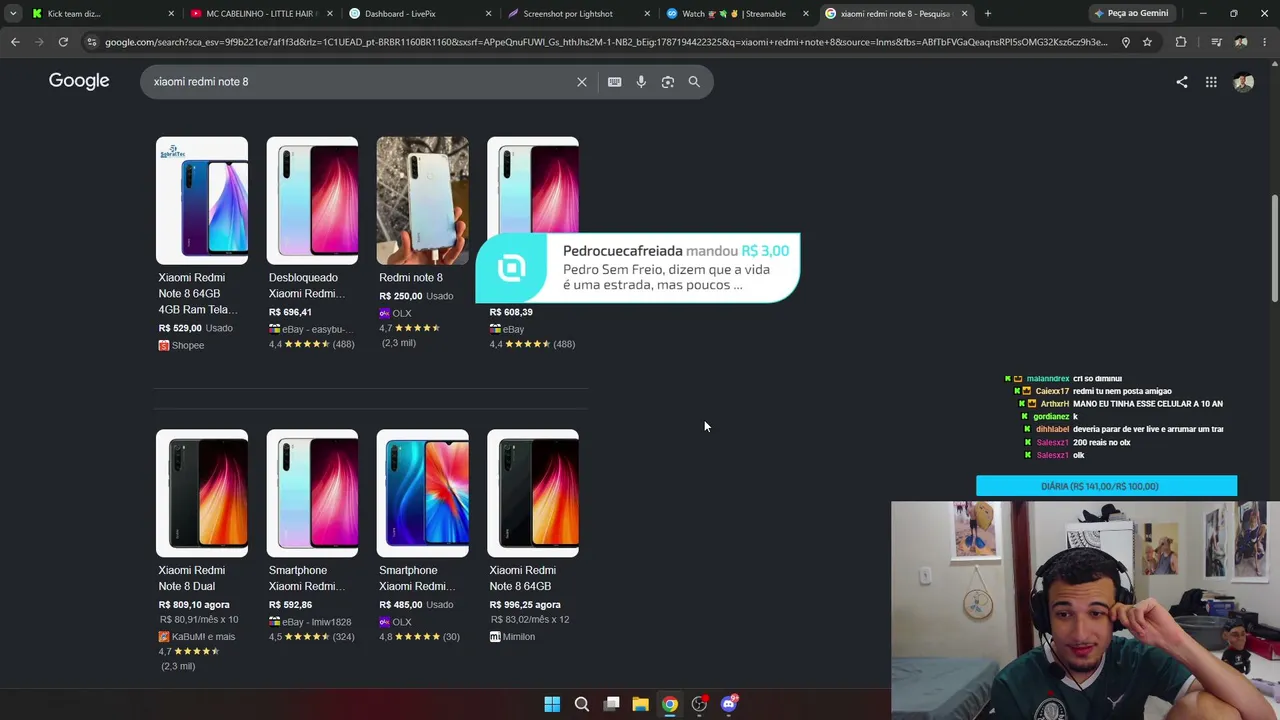
Task: Go to the Google logo homepage
Action: 79,81
